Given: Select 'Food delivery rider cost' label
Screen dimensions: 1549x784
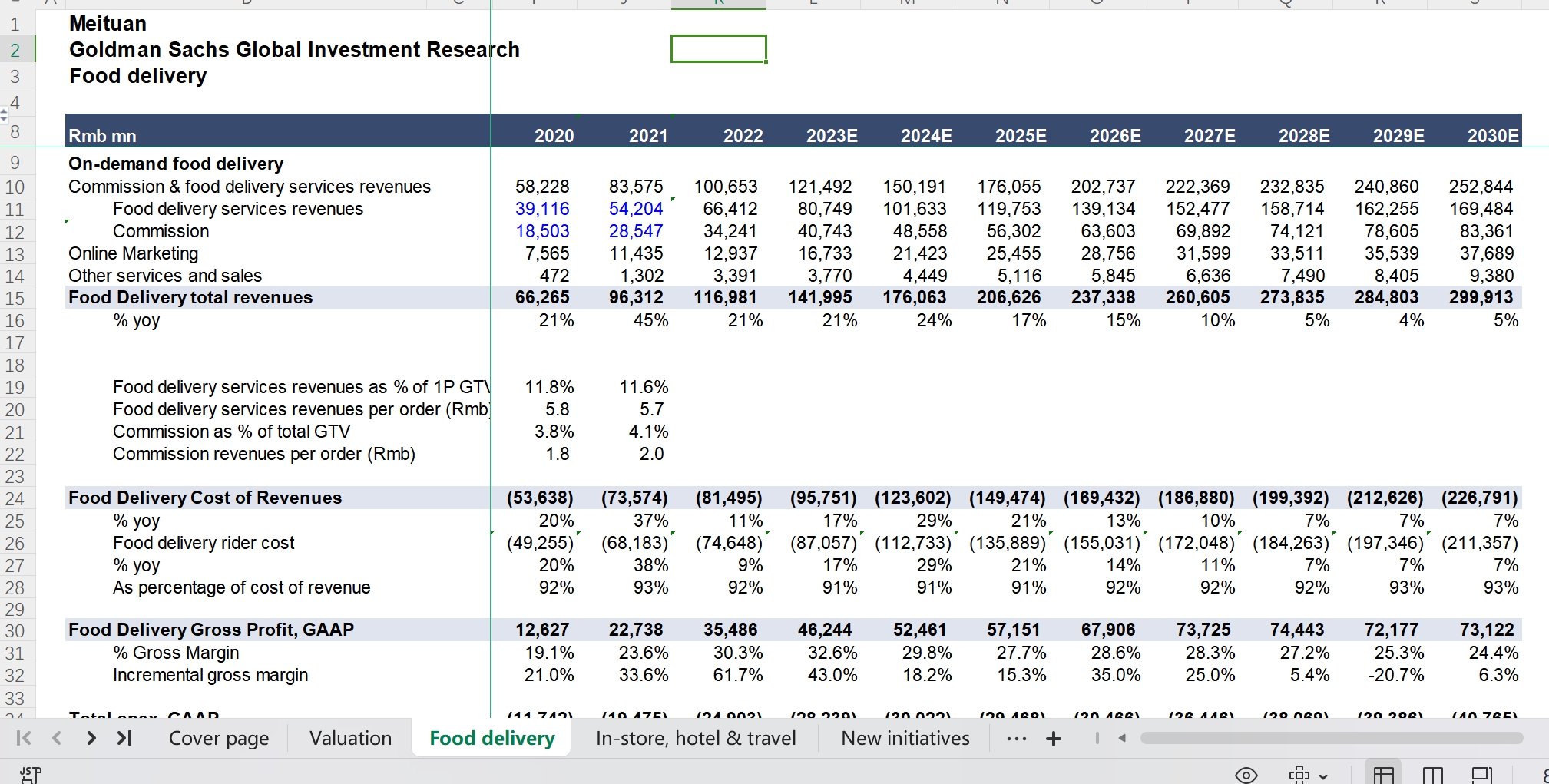Looking at the screenshot, I should click(x=204, y=543).
